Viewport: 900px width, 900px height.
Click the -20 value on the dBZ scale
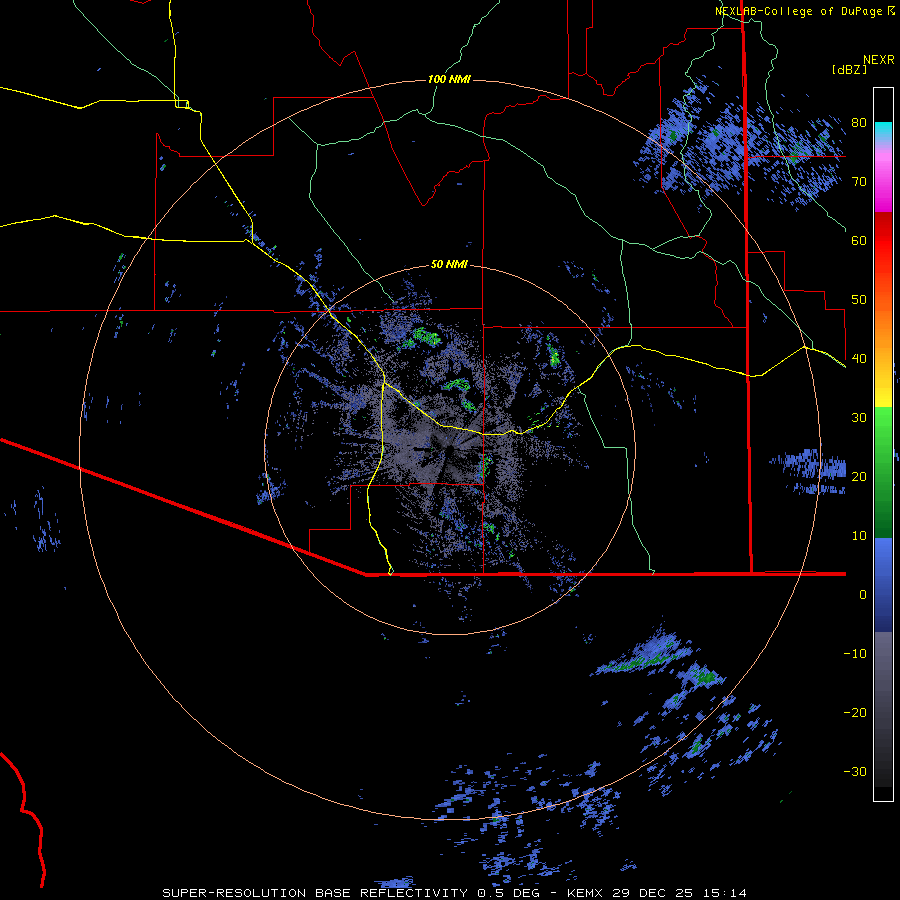click(x=855, y=712)
